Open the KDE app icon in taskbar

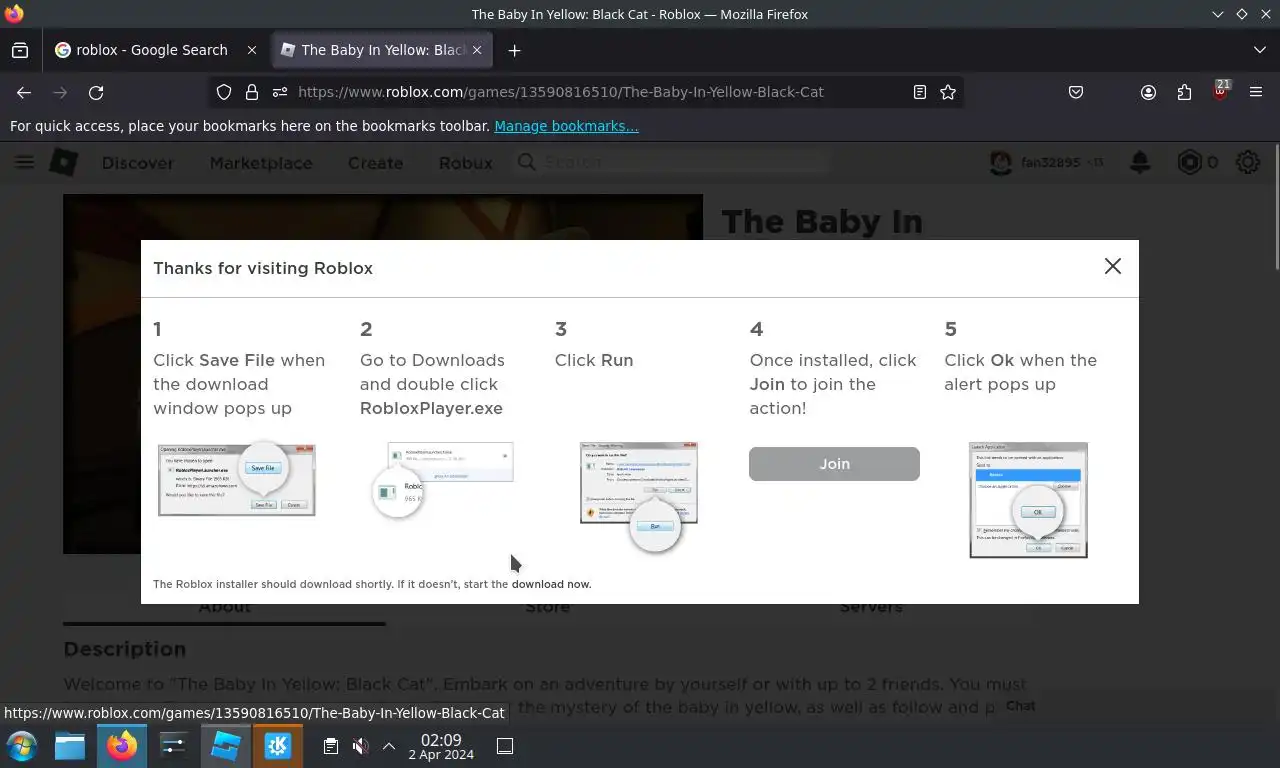[x=278, y=746]
